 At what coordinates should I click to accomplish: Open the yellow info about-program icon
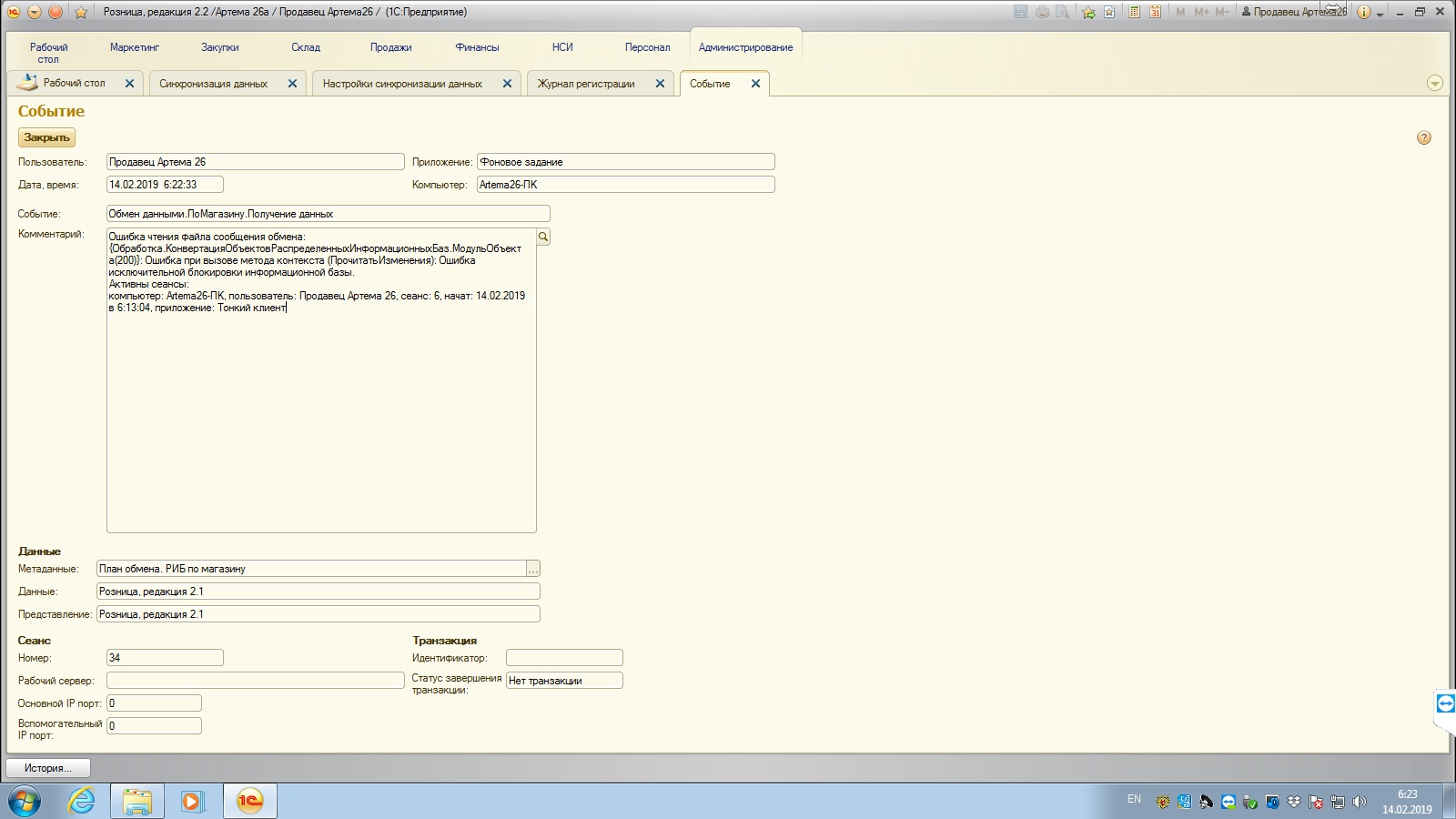(x=1363, y=12)
